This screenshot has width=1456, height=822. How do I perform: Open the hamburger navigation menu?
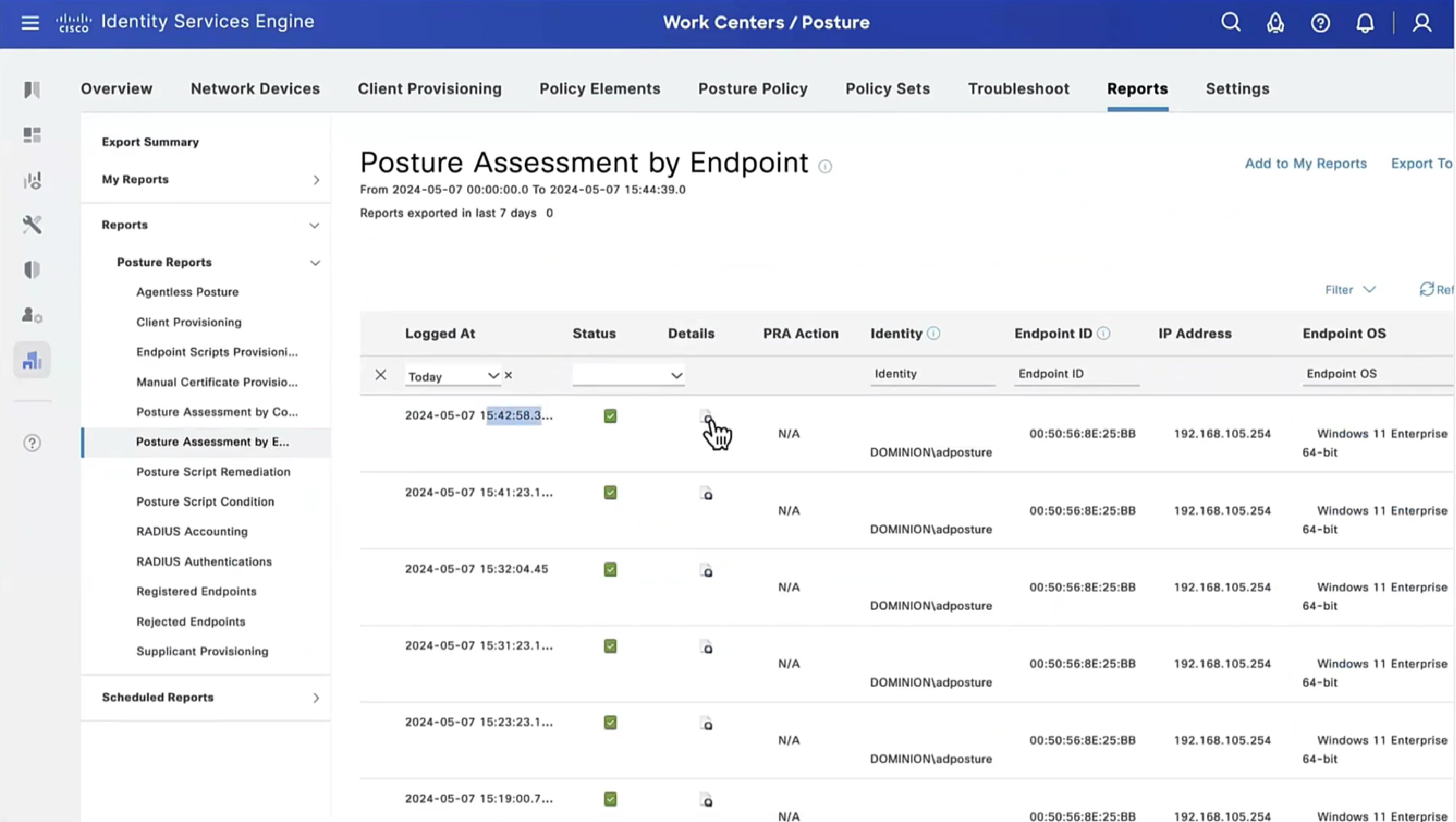point(30,23)
